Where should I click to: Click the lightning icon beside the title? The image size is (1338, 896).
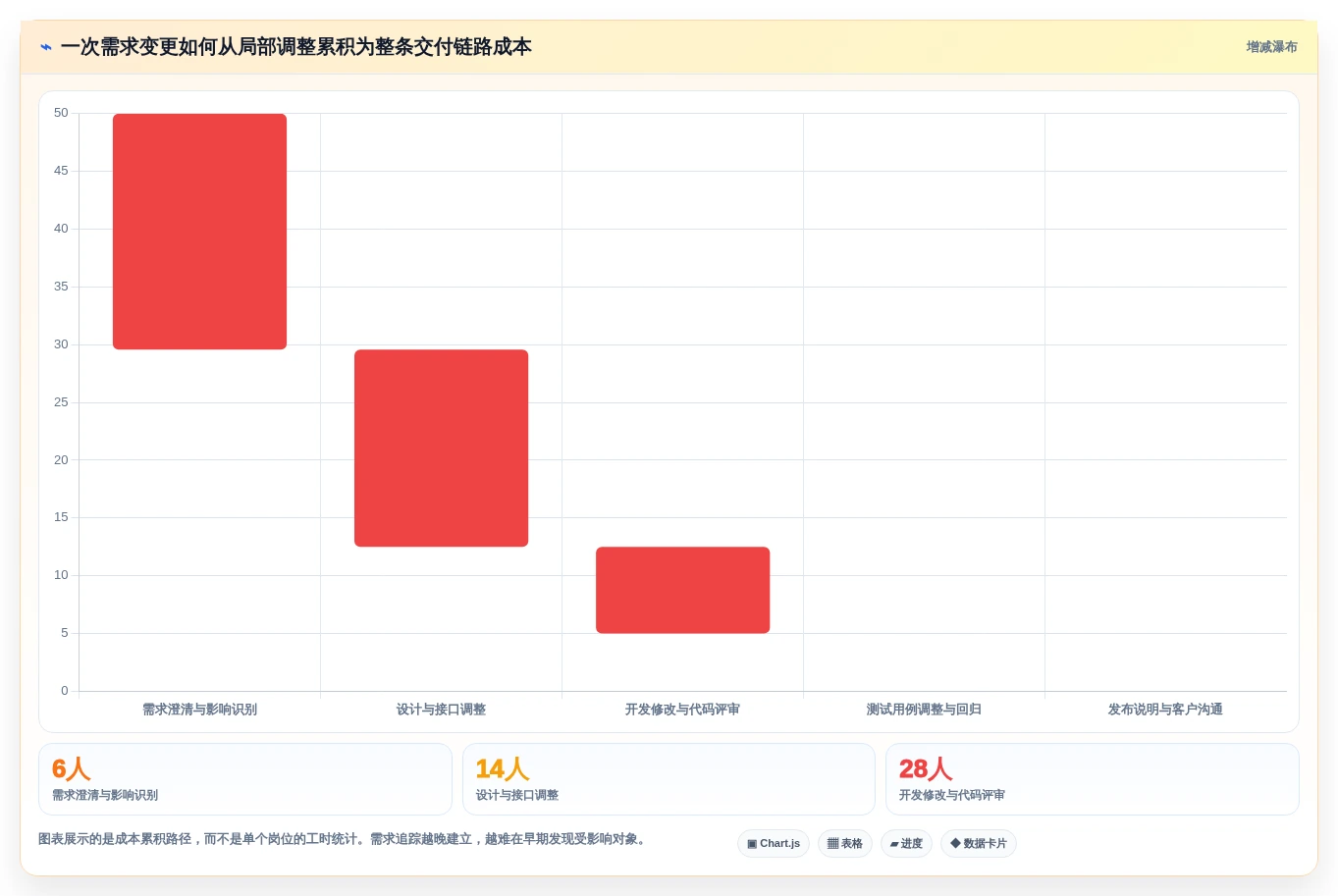click(46, 47)
